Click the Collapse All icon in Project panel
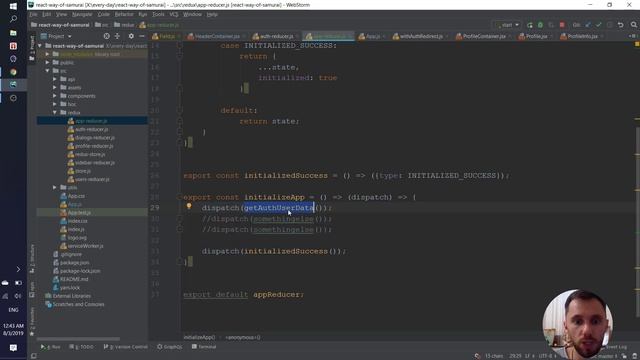Screen dimensions: 640x360 tap(118, 36)
